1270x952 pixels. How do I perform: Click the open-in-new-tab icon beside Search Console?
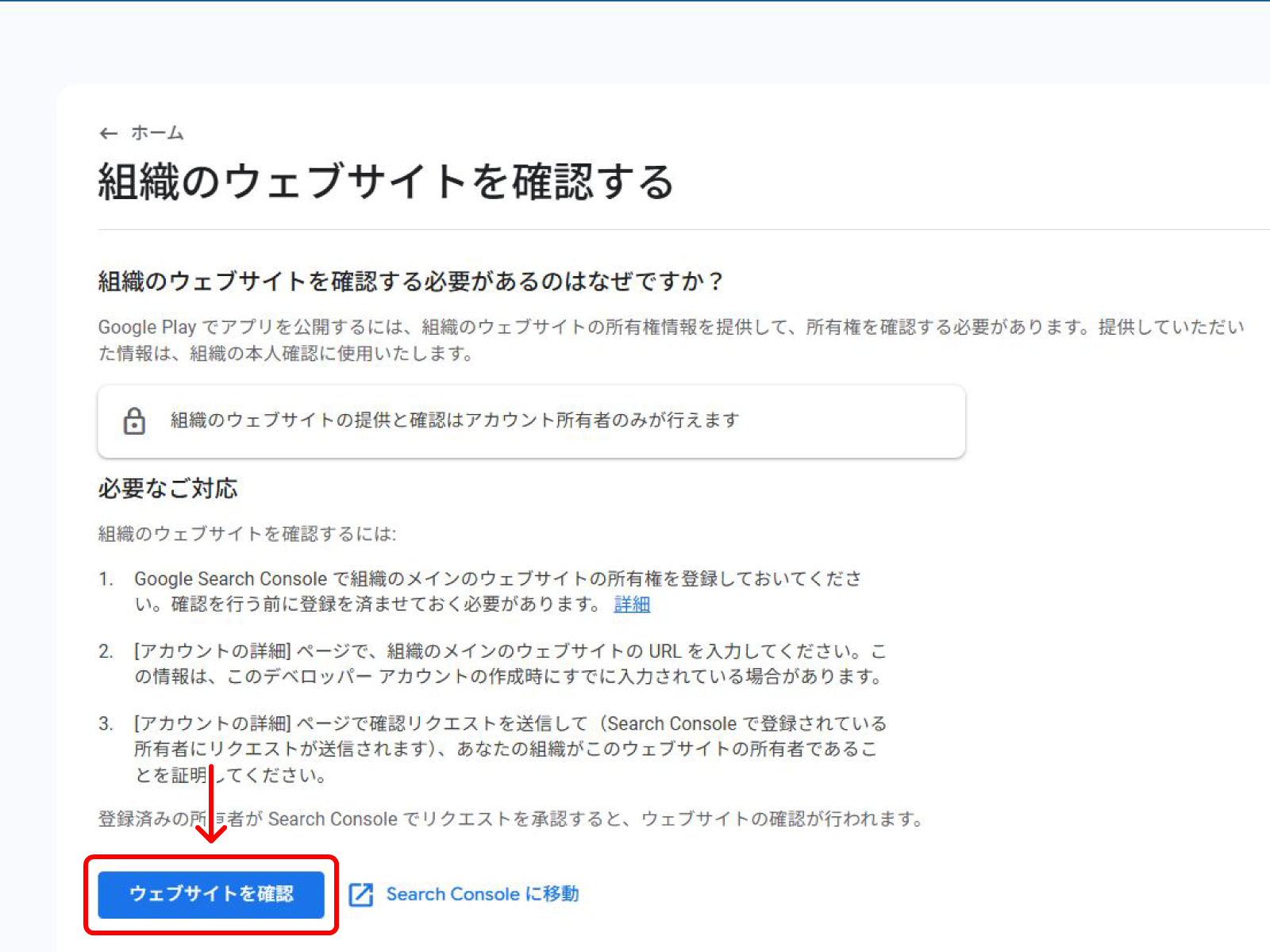(363, 894)
